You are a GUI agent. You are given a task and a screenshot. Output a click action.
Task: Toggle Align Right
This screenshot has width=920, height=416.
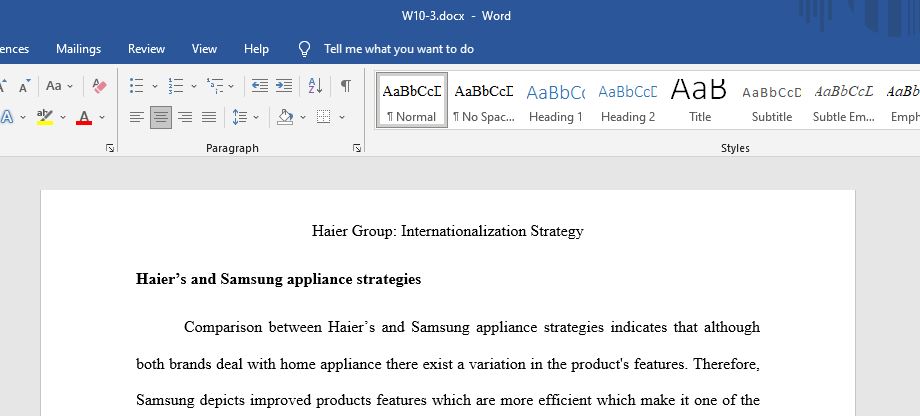tap(185, 117)
